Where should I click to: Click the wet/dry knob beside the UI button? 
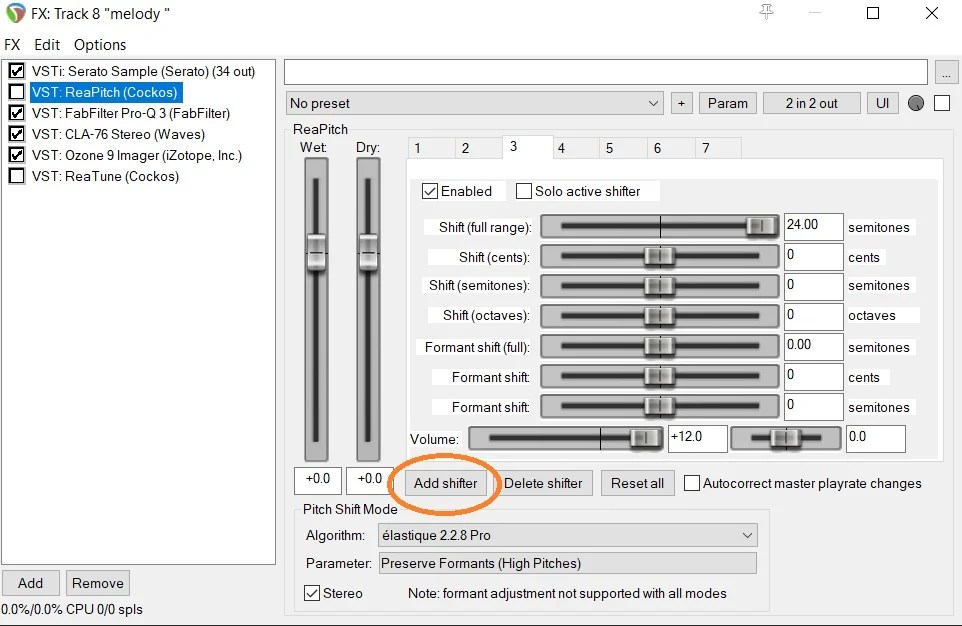point(915,103)
